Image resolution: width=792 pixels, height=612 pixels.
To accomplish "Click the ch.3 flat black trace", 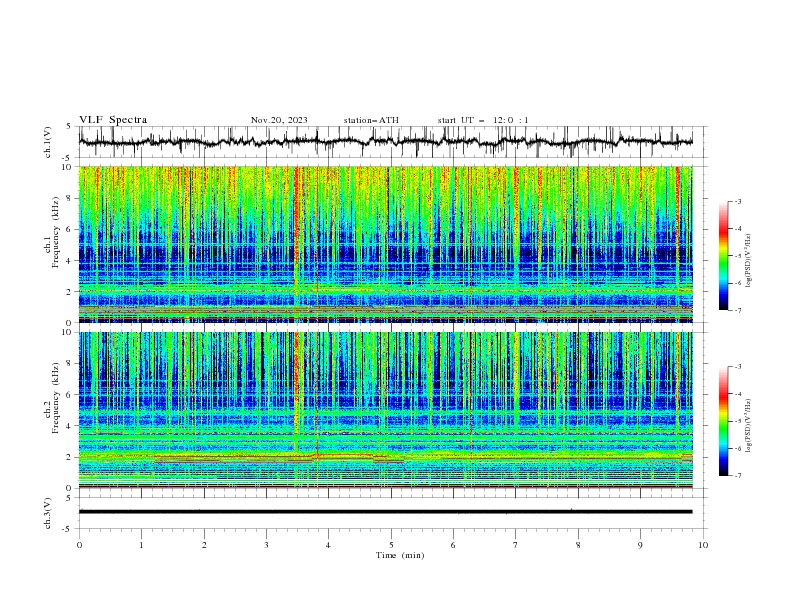I will pyautogui.click(x=385, y=512).
